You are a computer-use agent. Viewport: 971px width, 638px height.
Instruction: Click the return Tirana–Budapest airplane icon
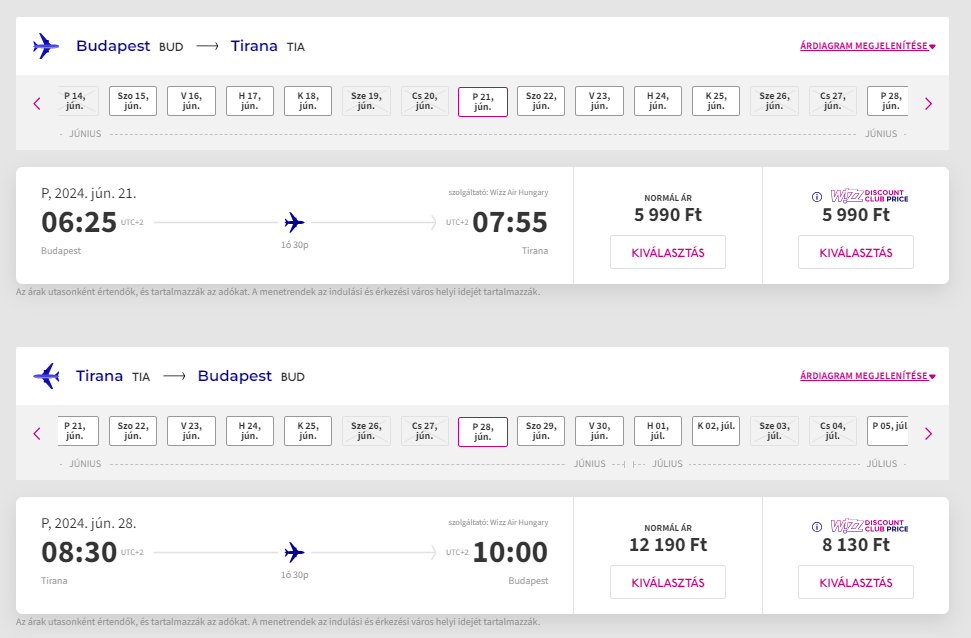pyautogui.click(x=46, y=376)
